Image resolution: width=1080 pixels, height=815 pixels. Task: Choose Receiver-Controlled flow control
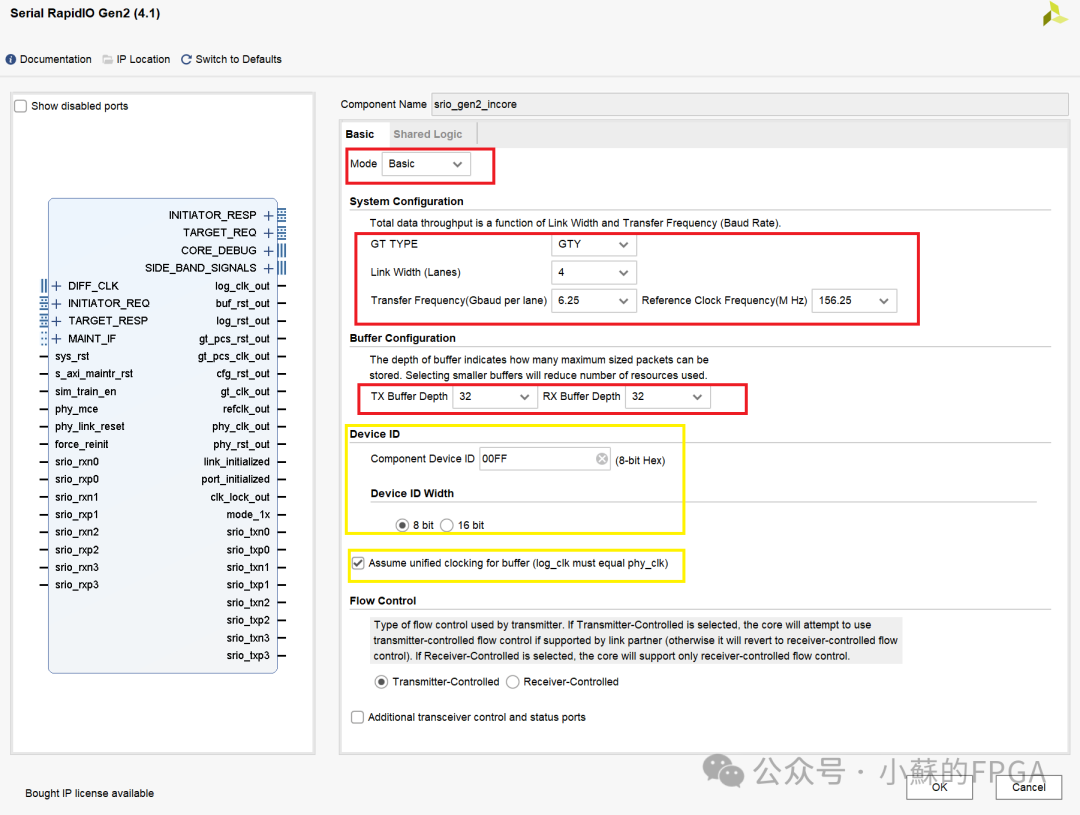click(513, 682)
